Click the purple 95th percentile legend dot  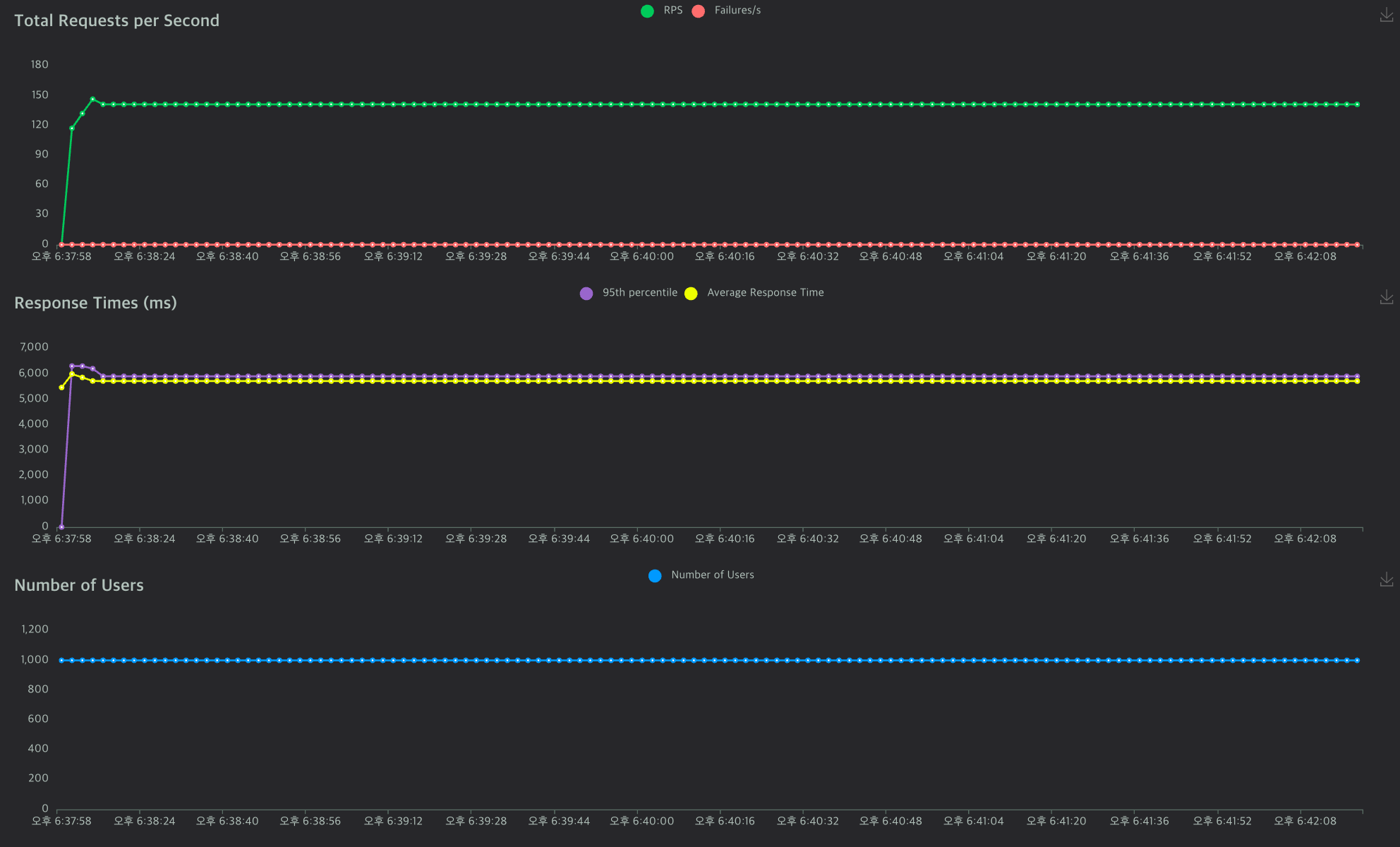(586, 294)
